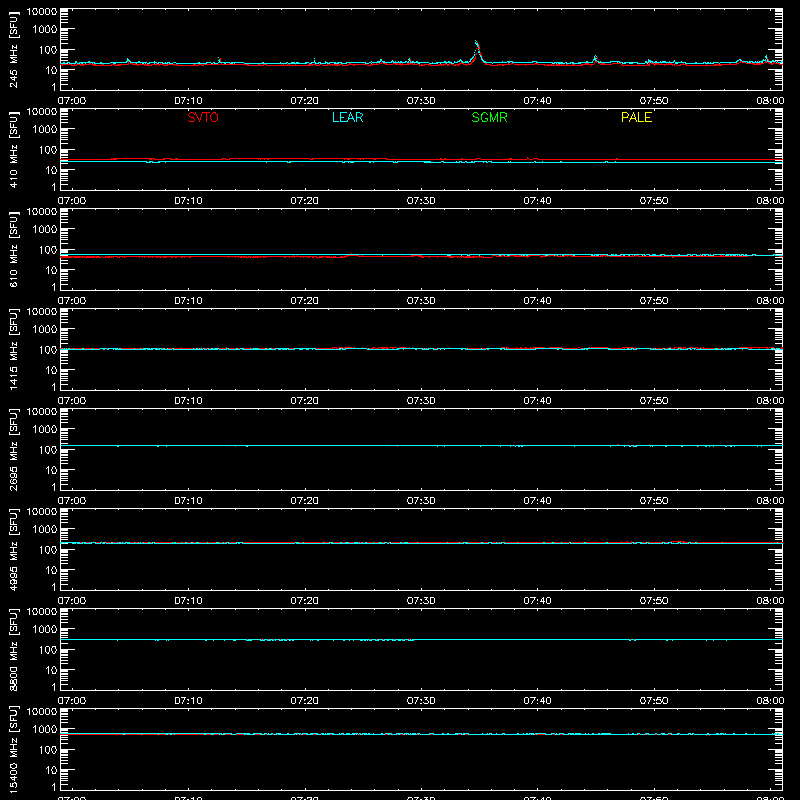
Task: Click 07:30 label under the 245 MHz panel
Action: [421, 101]
